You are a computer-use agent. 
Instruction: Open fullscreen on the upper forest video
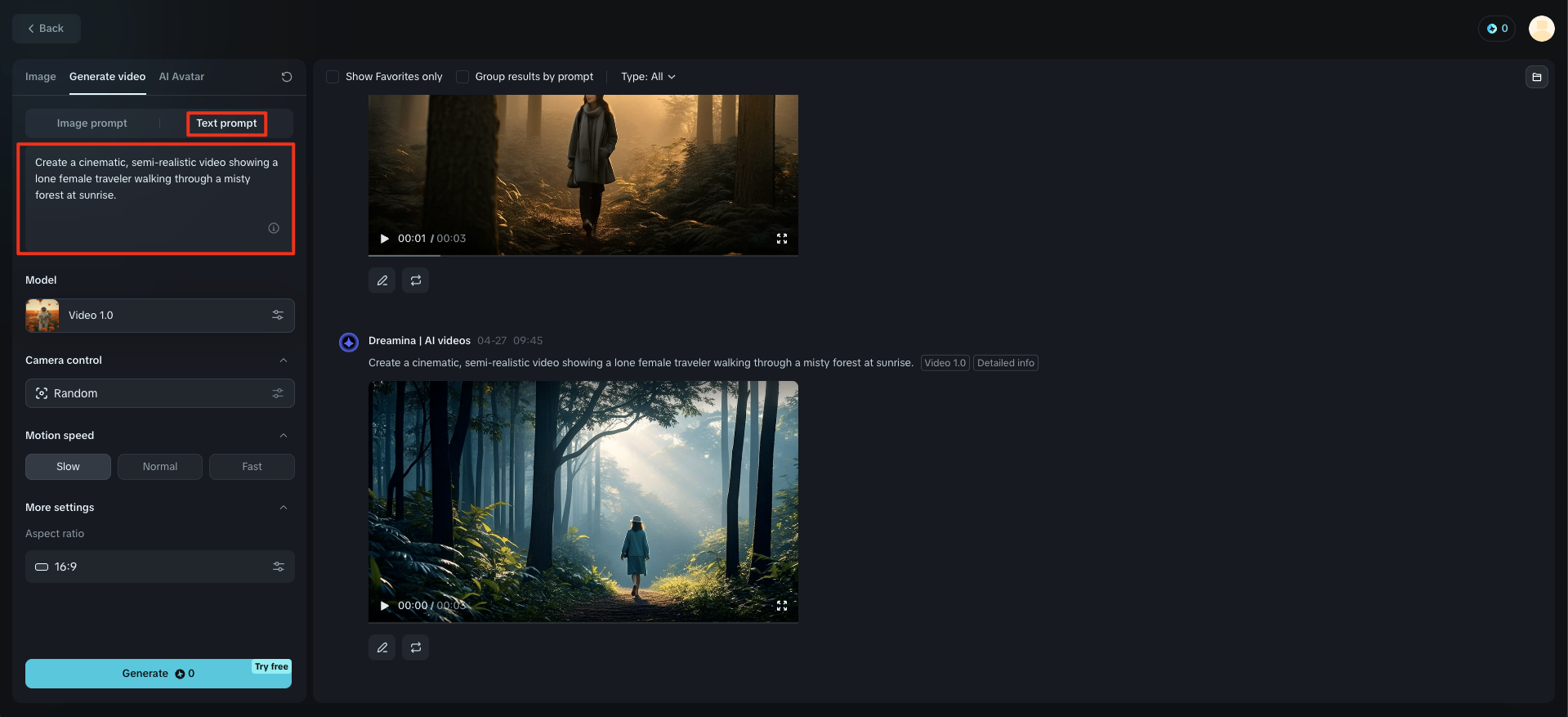[x=782, y=239]
